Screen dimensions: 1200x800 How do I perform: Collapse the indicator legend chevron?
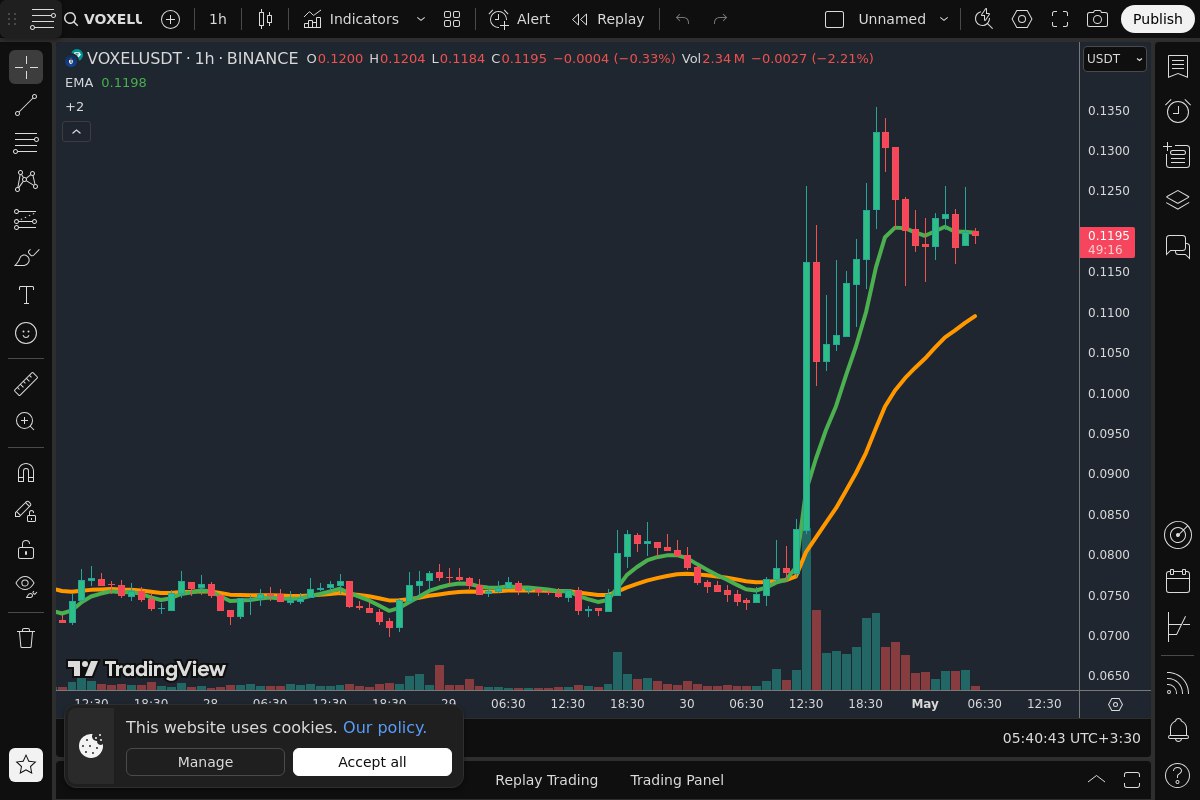76,131
